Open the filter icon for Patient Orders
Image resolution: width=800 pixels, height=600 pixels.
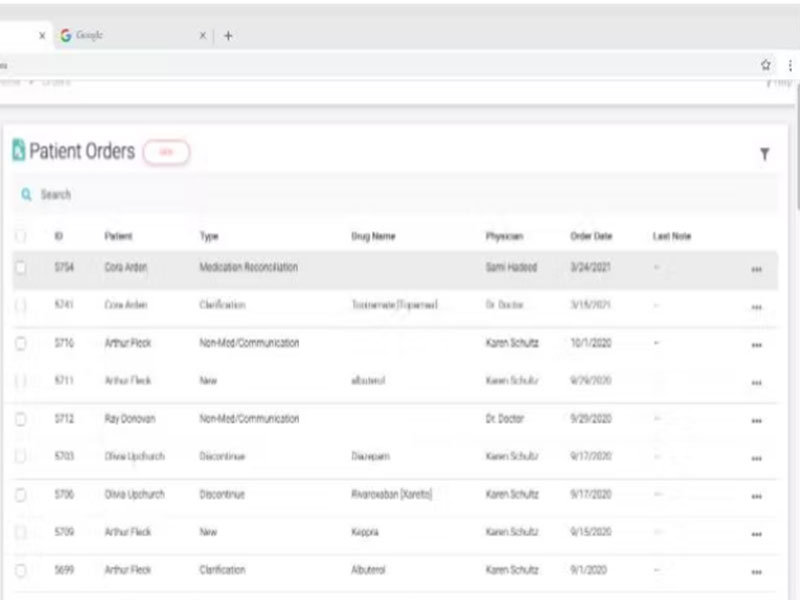coord(765,154)
